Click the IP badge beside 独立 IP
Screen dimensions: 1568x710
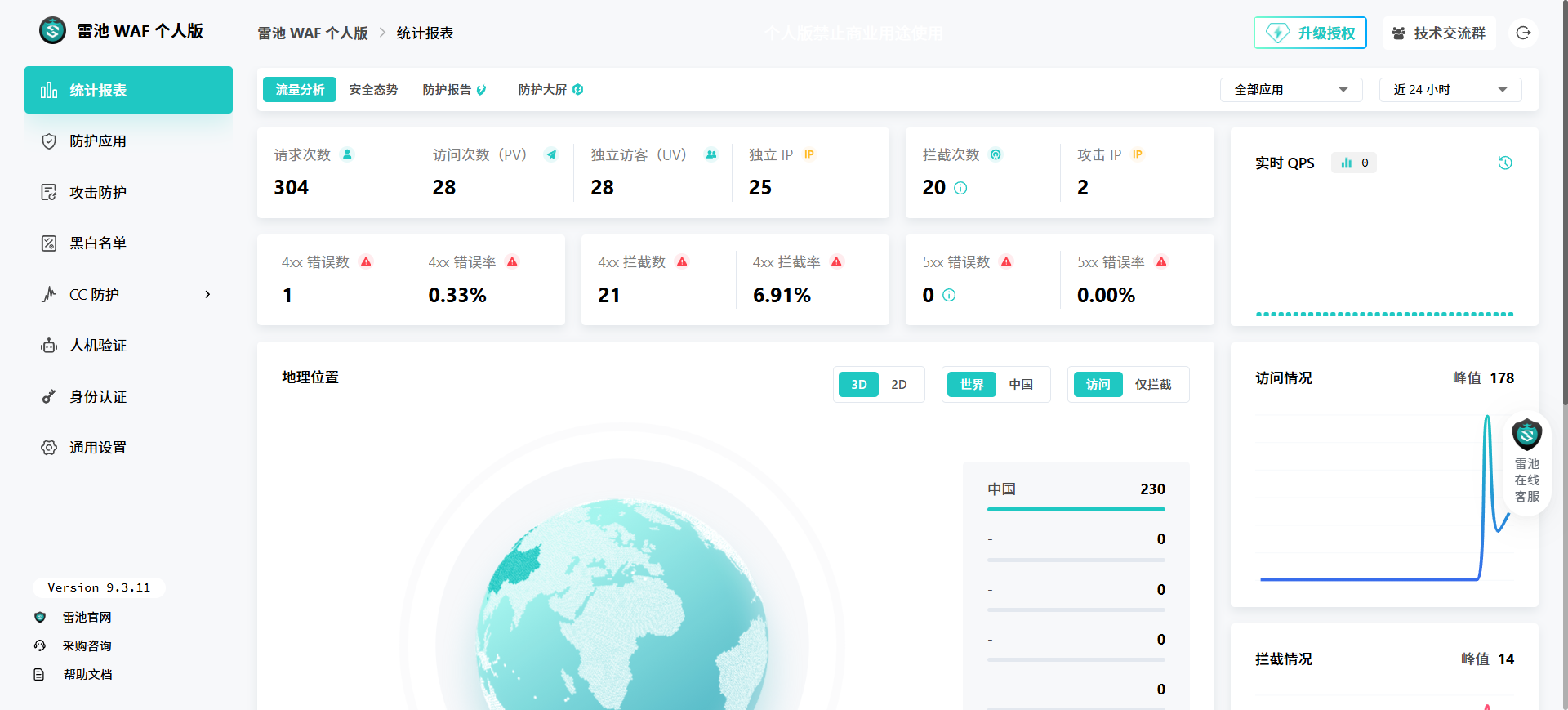tap(808, 154)
